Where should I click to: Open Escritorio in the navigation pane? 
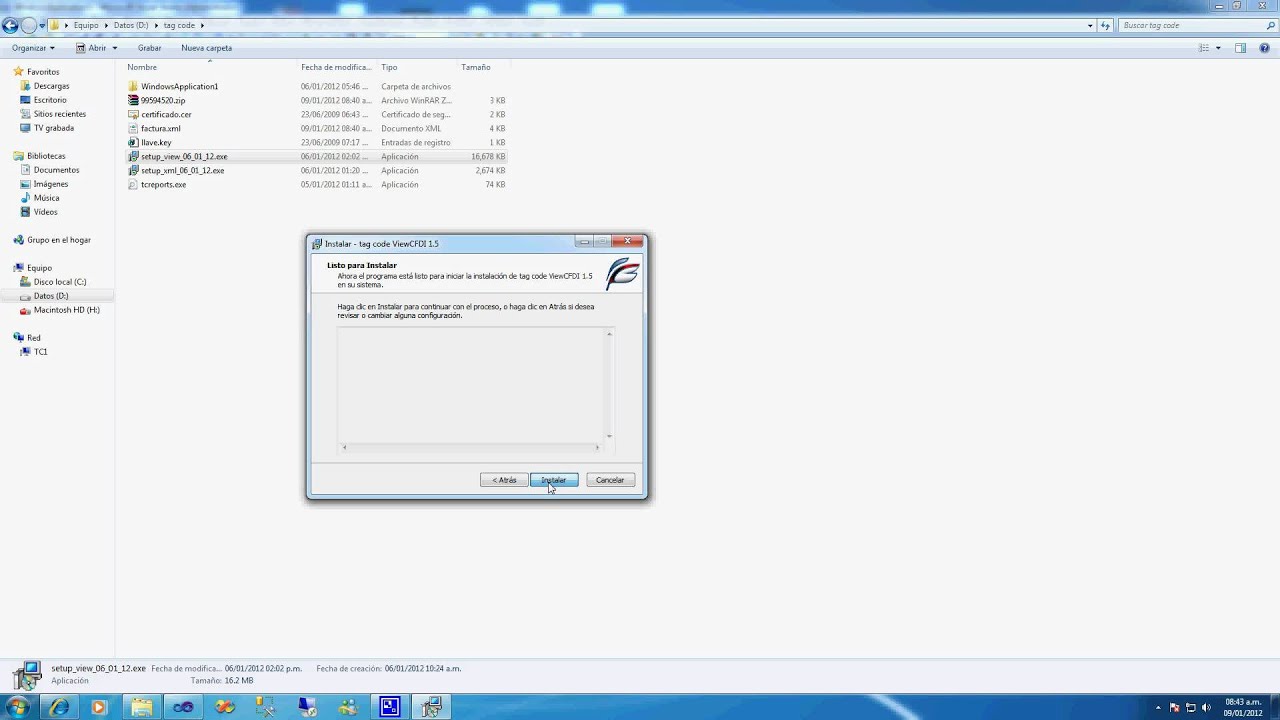[x=50, y=100]
